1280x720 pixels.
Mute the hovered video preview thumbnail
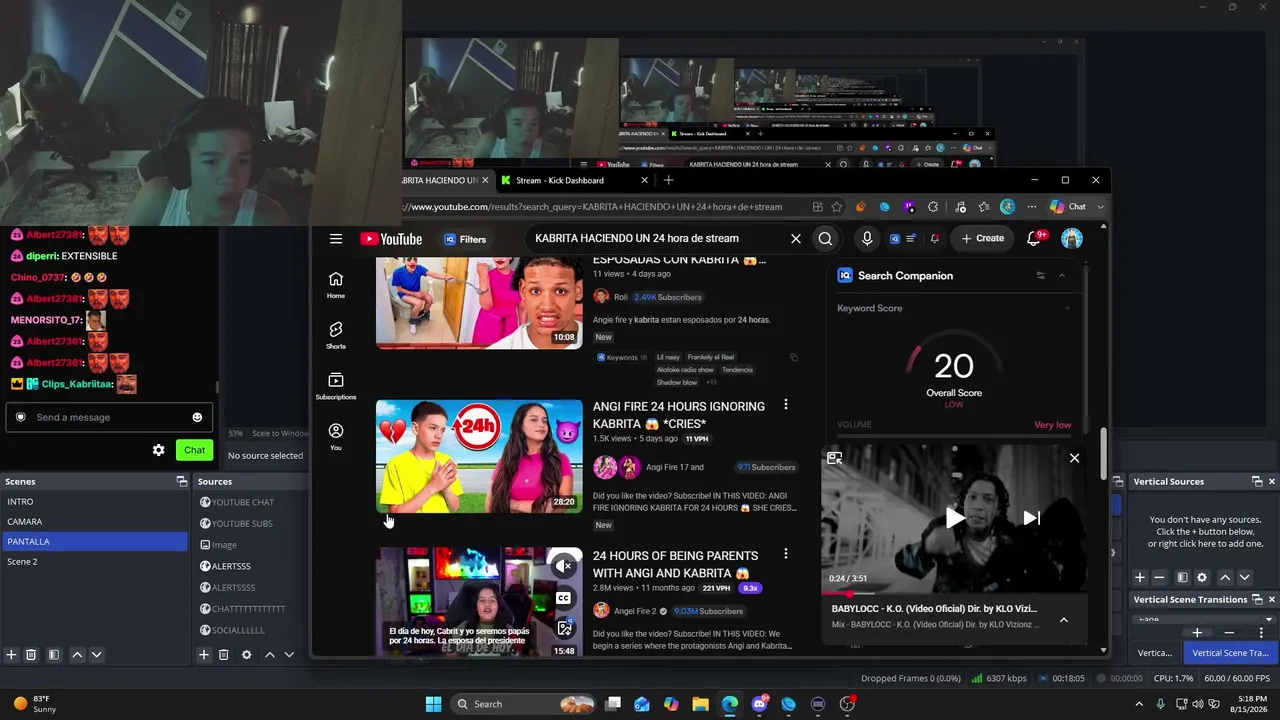click(564, 566)
